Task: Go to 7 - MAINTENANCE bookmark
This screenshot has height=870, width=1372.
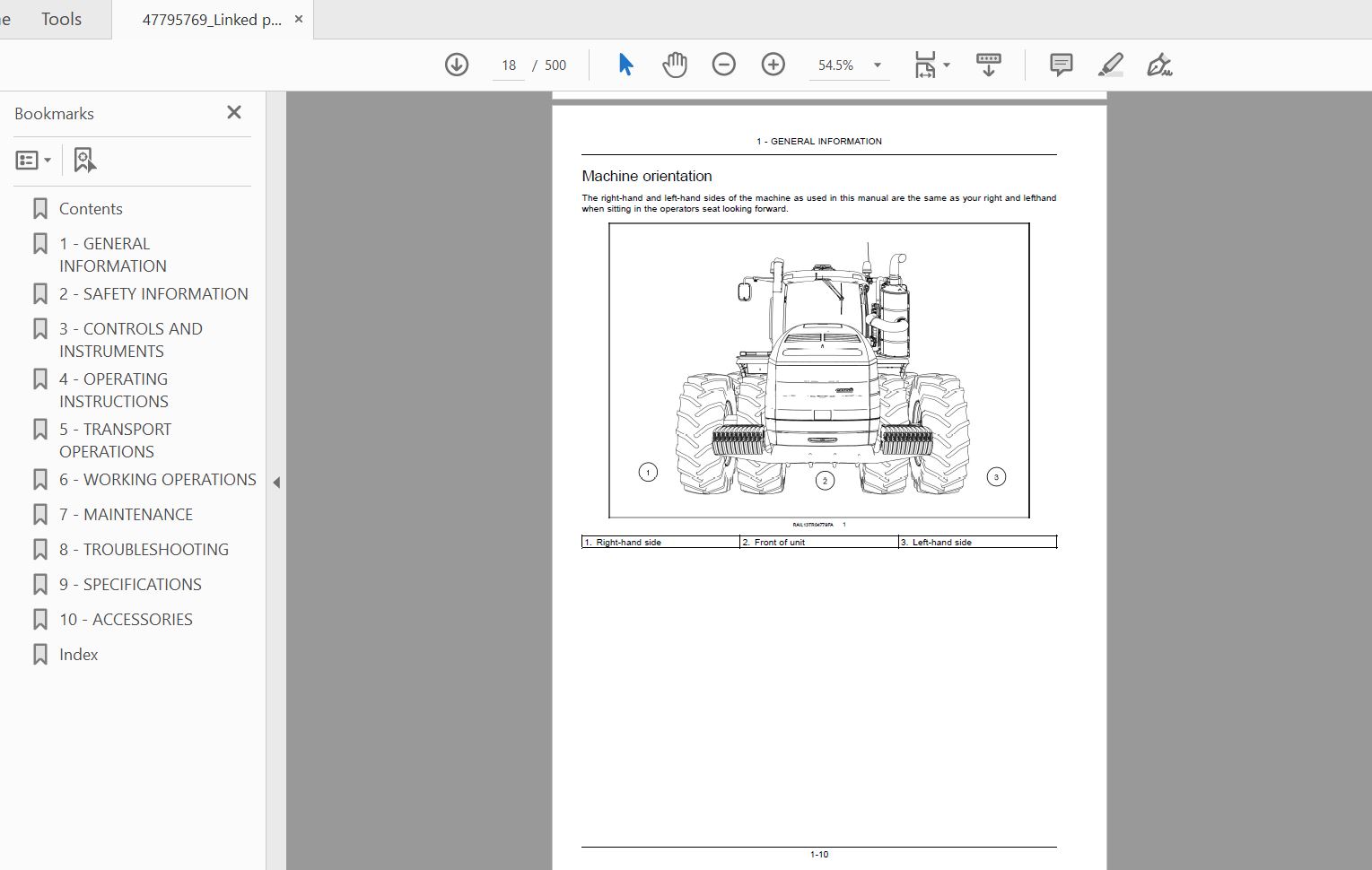Action: (126, 514)
